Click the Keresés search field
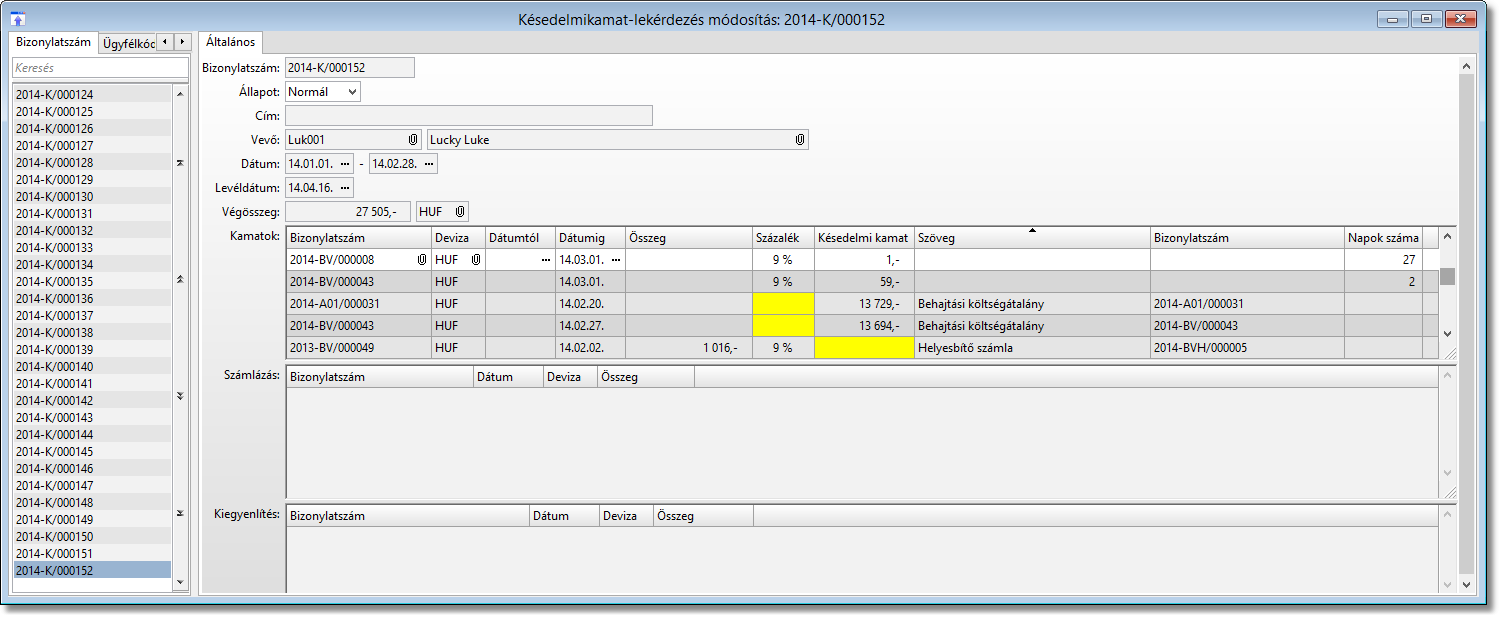 [99, 68]
